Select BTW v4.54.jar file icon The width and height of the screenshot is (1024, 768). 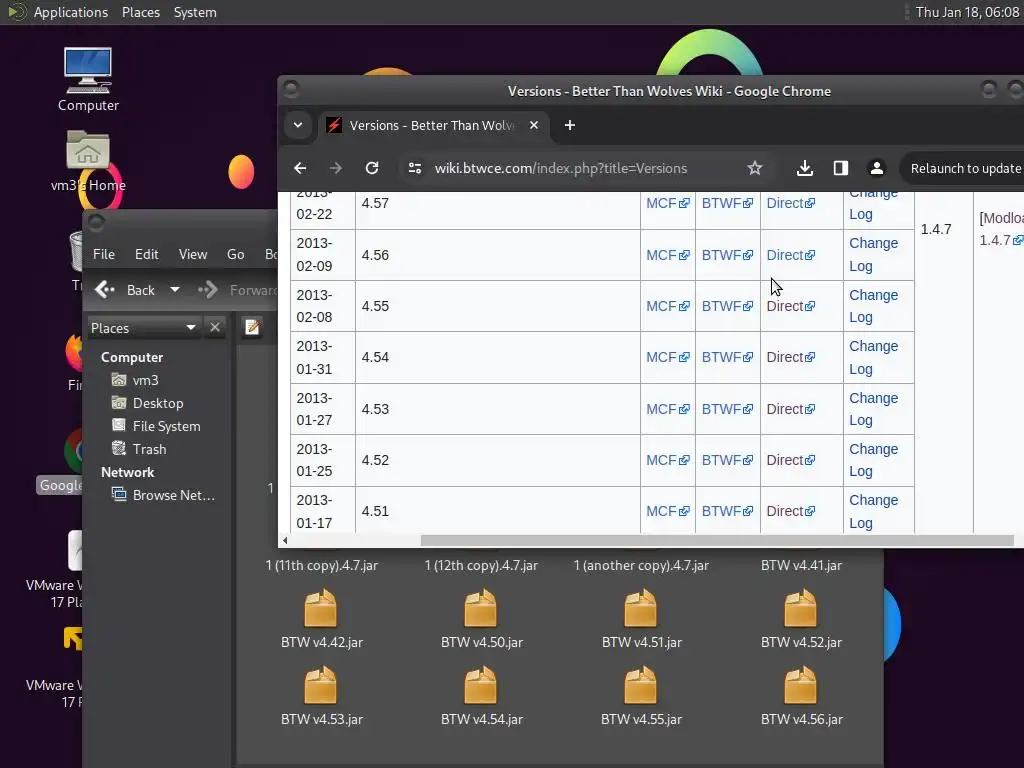click(481, 685)
